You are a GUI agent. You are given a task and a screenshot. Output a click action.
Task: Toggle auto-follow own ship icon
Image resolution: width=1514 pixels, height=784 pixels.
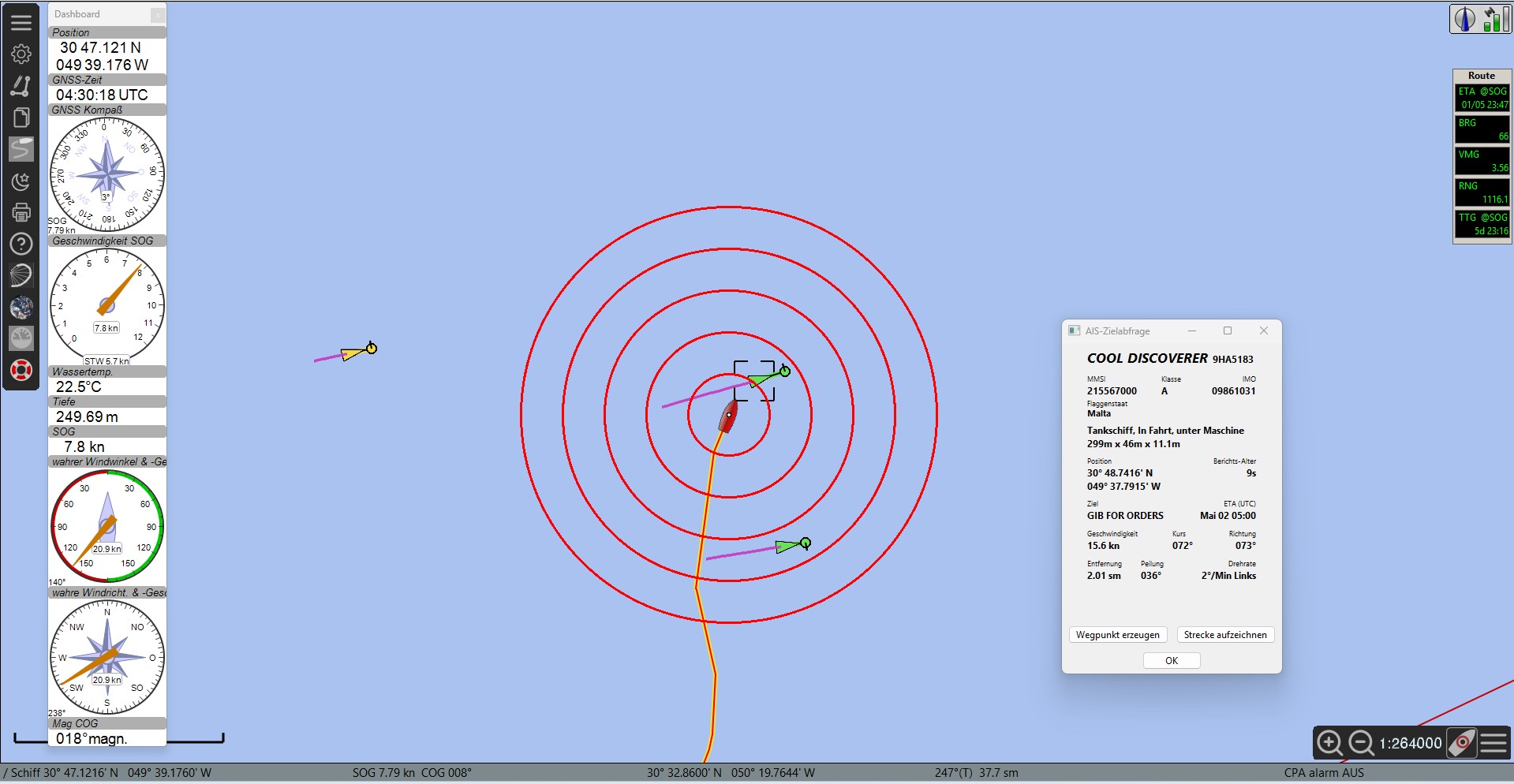point(1462,743)
